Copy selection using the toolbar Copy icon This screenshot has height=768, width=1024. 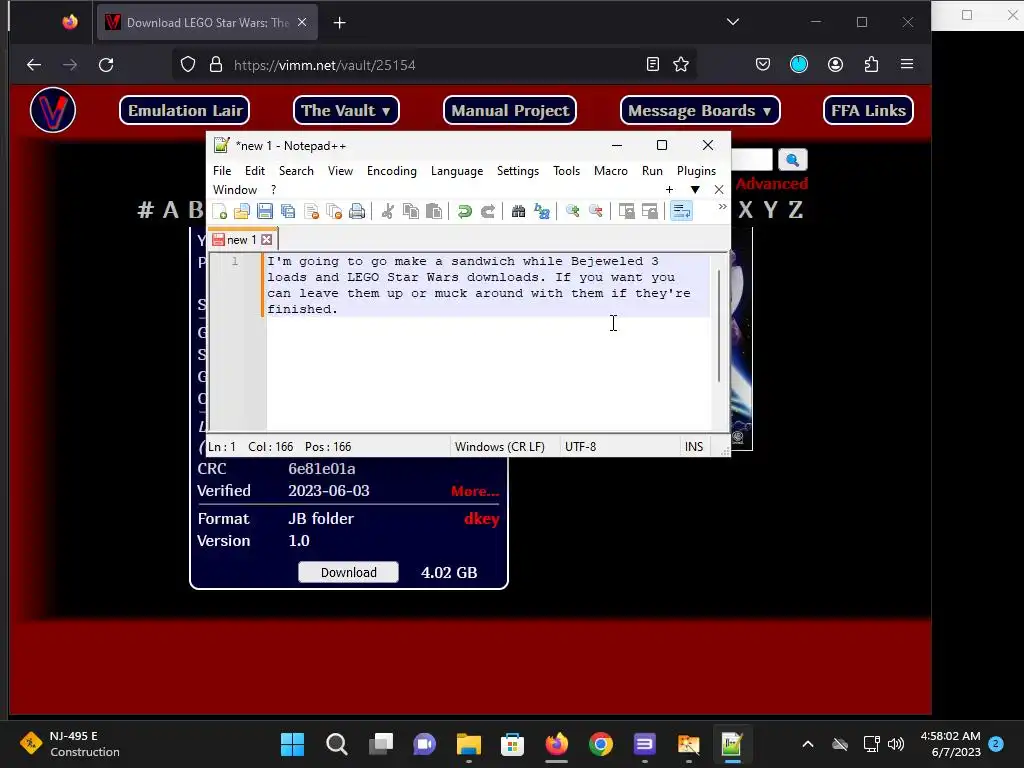pos(411,212)
